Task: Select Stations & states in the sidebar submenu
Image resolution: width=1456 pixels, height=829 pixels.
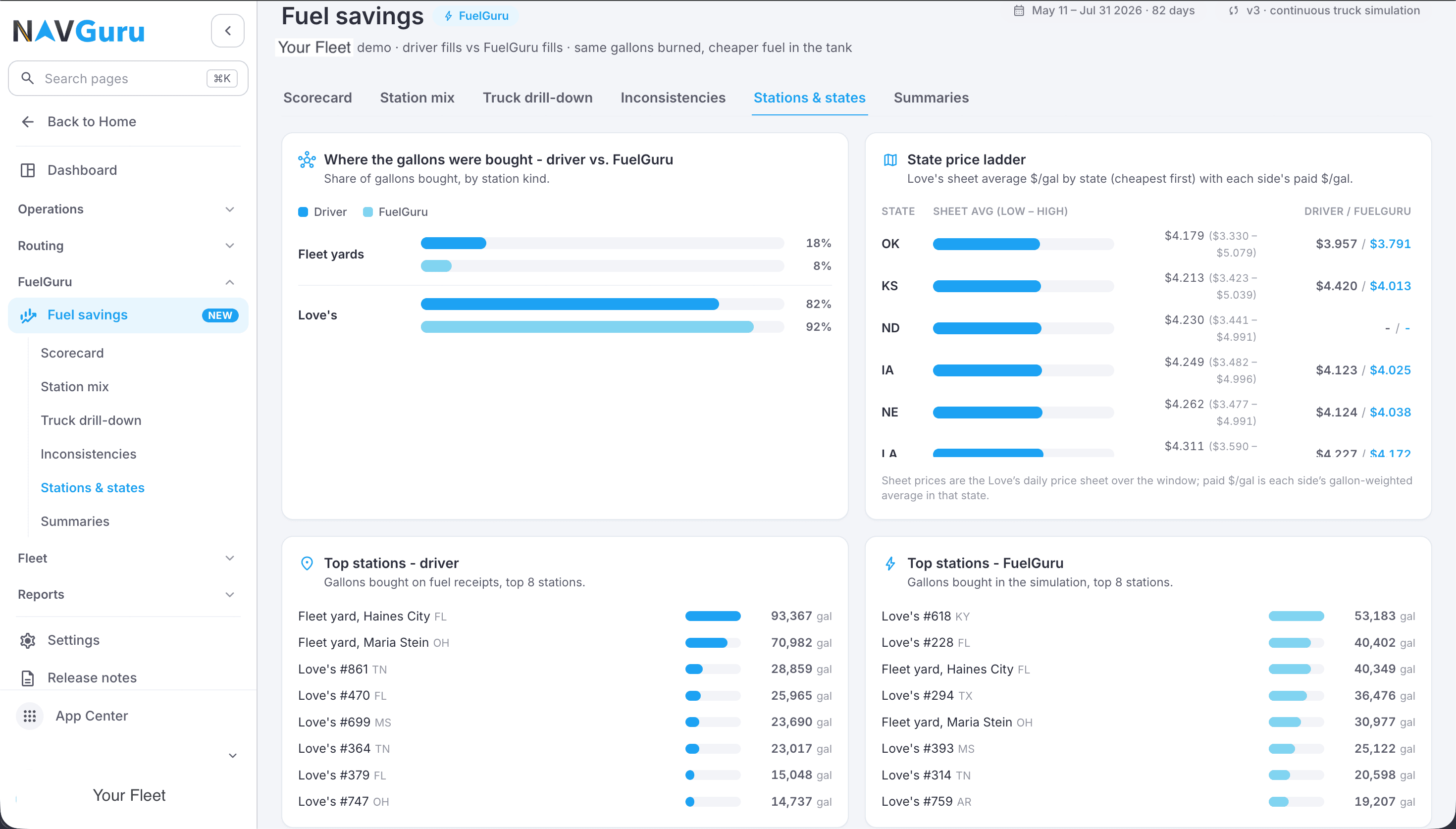Action: (93, 488)
